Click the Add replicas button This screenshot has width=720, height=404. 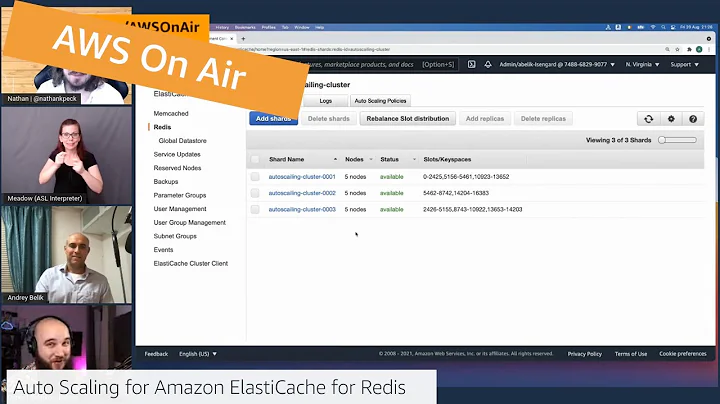click(485, 118)
